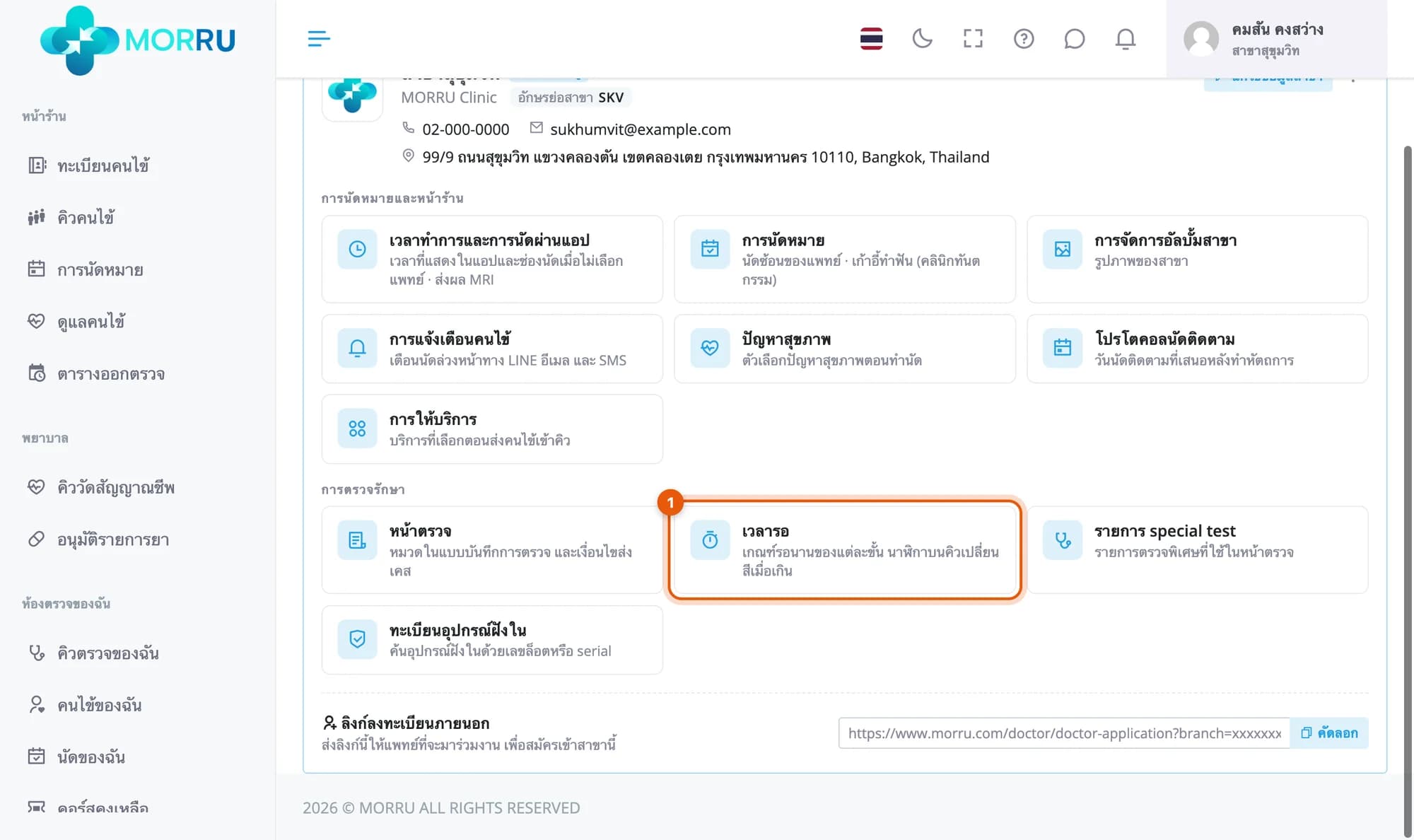Click image icon of การจัดการอัลบั้มสาขา card
The image size is (1414, 840).
[x=1063, y=249]
